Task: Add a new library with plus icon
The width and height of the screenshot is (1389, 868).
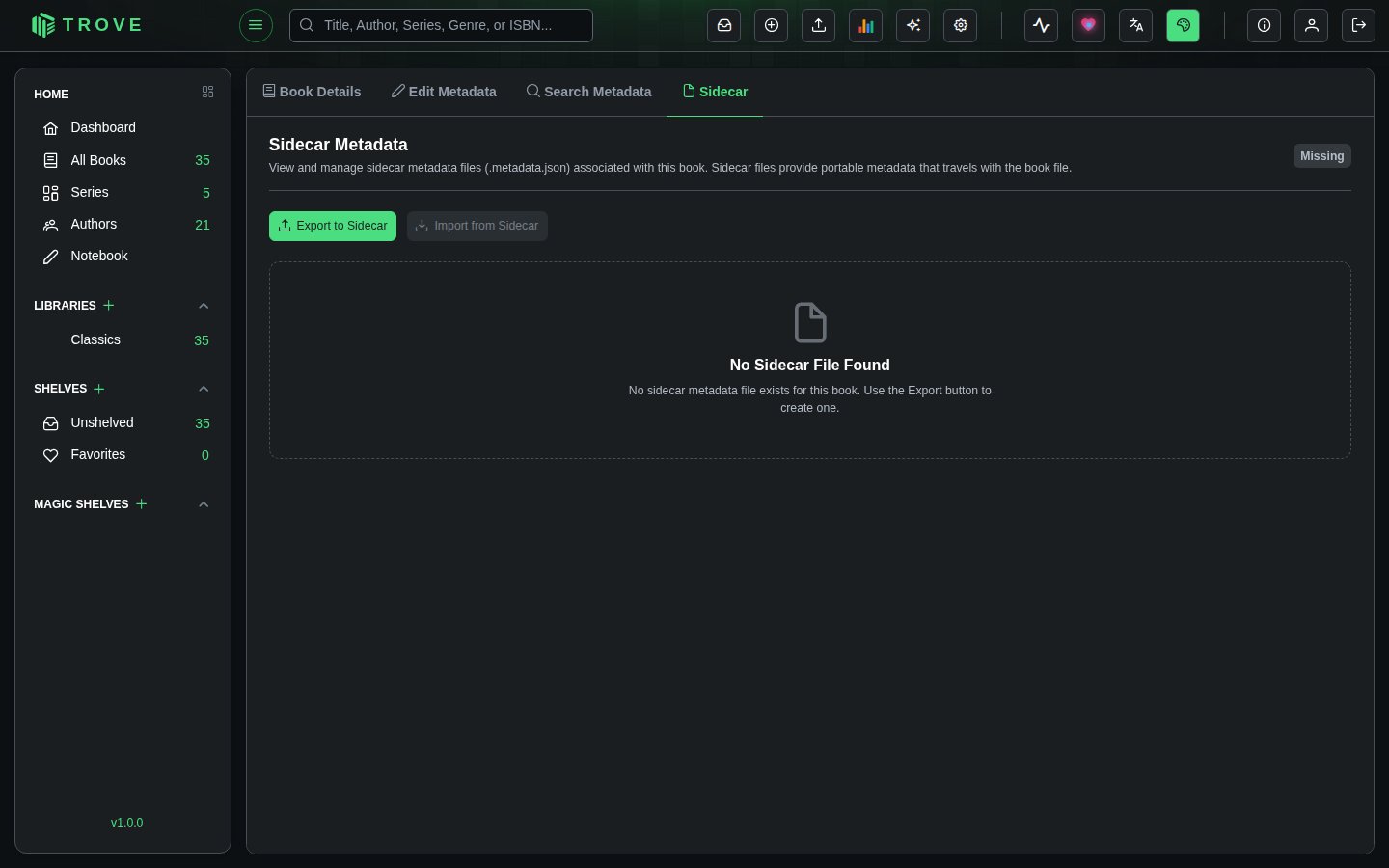Action: pyautogui.click(x=109, y=305)
